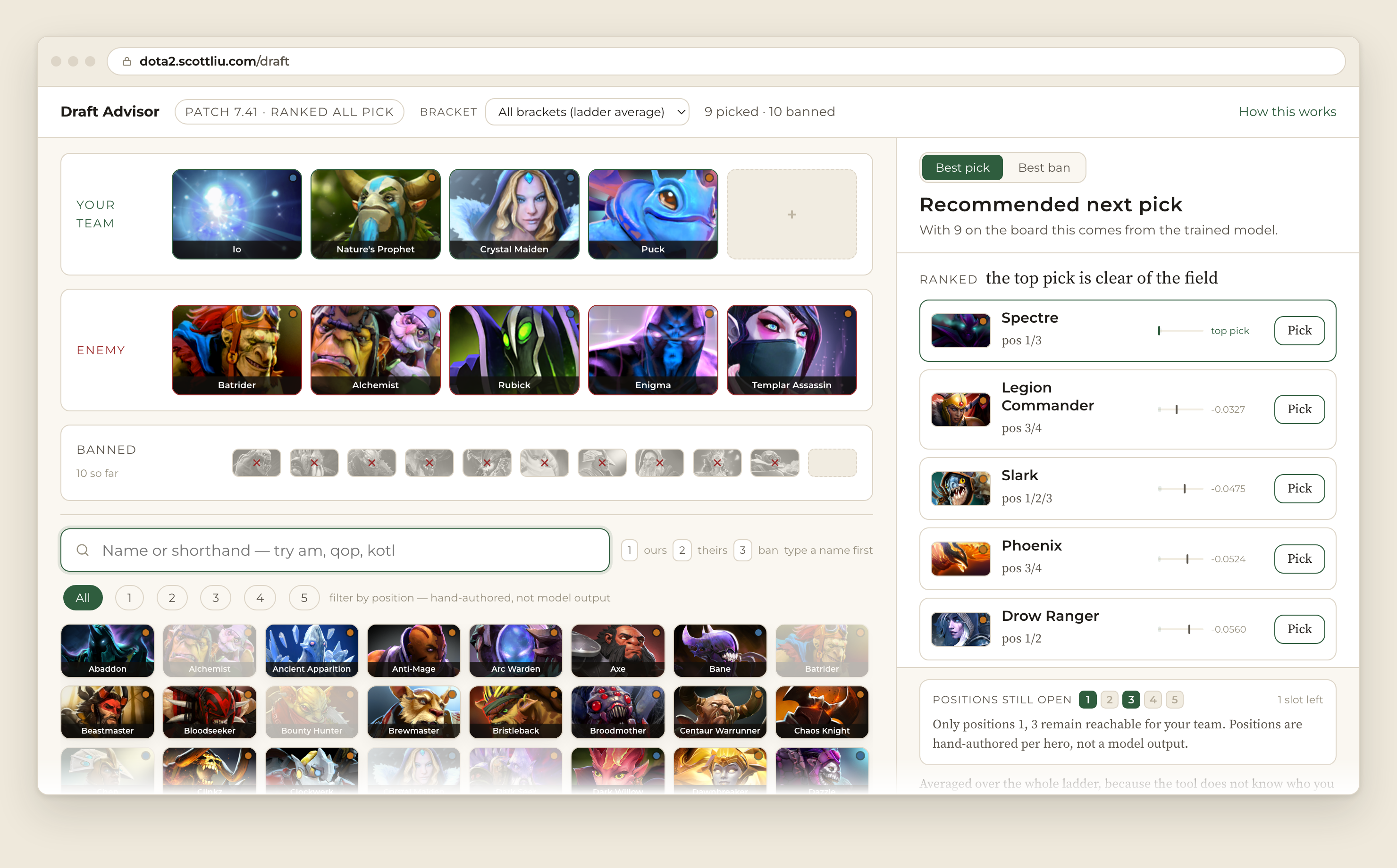Screen dimensions: 1397x868
Task: Pick Drow Ranger from recommendations
Action: tap(1299, 629)
